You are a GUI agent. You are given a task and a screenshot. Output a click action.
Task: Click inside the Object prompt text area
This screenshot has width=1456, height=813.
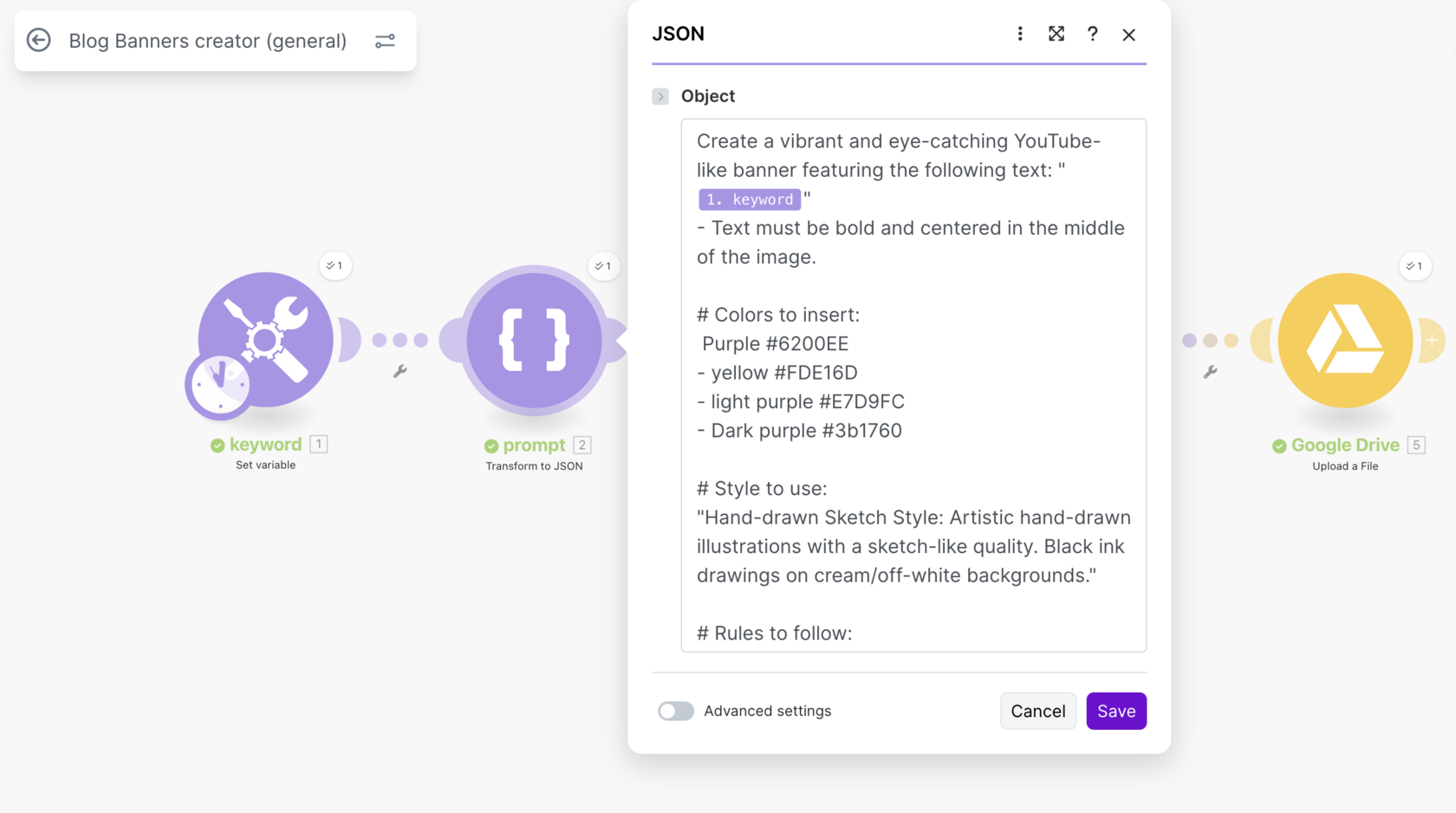(x=913, y=459)
